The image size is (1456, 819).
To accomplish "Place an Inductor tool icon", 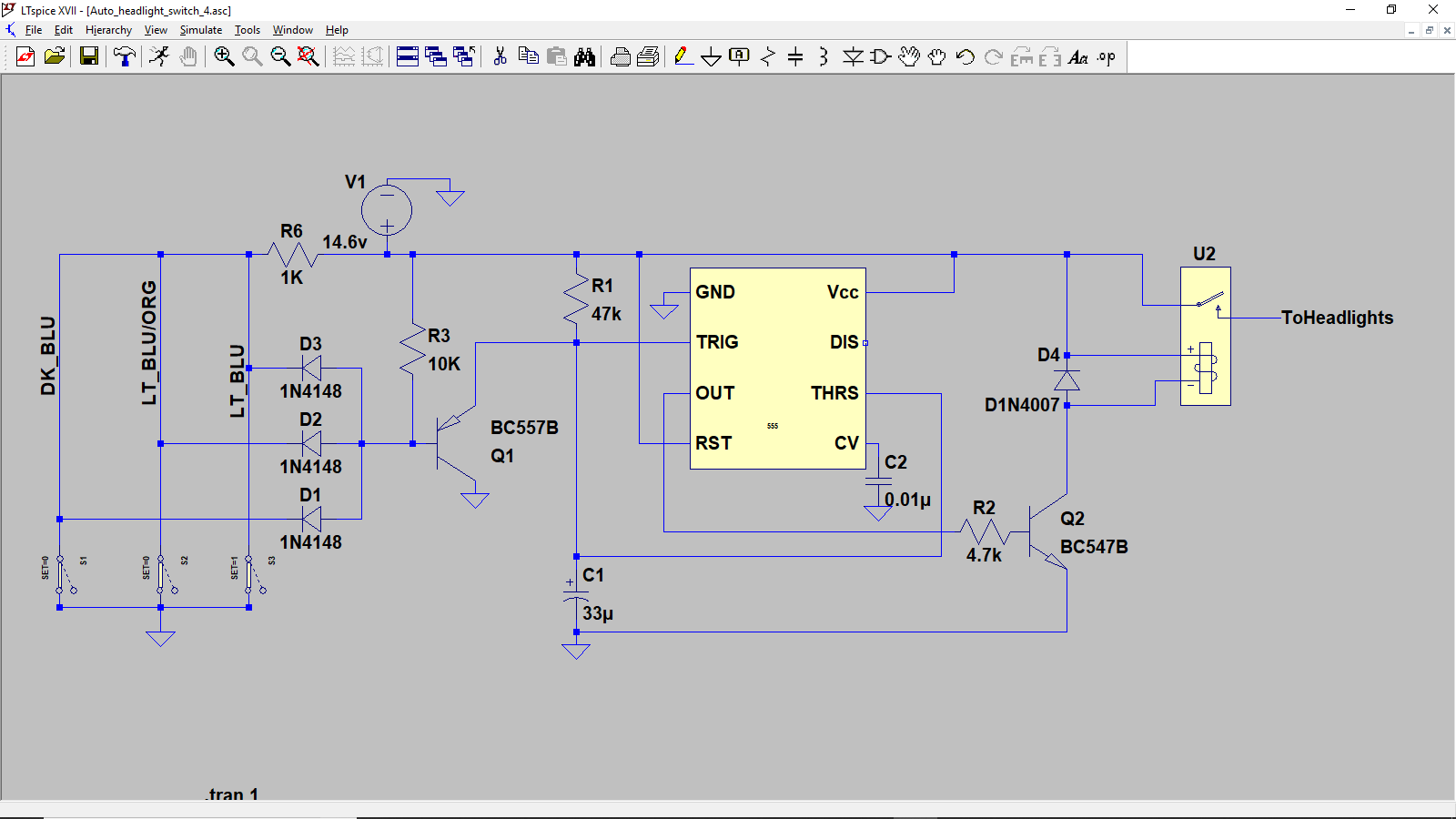I will 824,57.
